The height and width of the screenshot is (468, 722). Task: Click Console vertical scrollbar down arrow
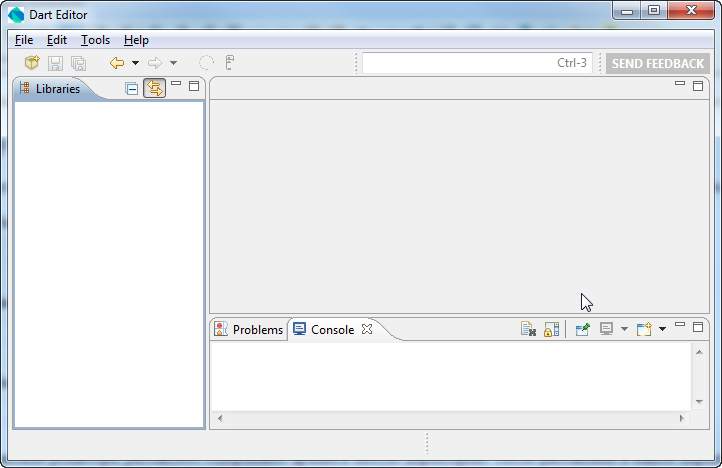699,402
